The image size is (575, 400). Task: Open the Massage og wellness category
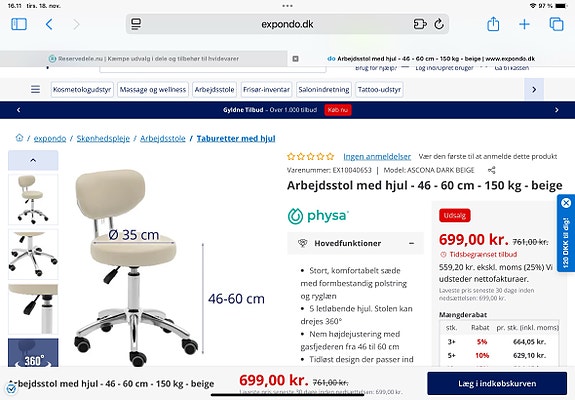(x=153, y=89)
